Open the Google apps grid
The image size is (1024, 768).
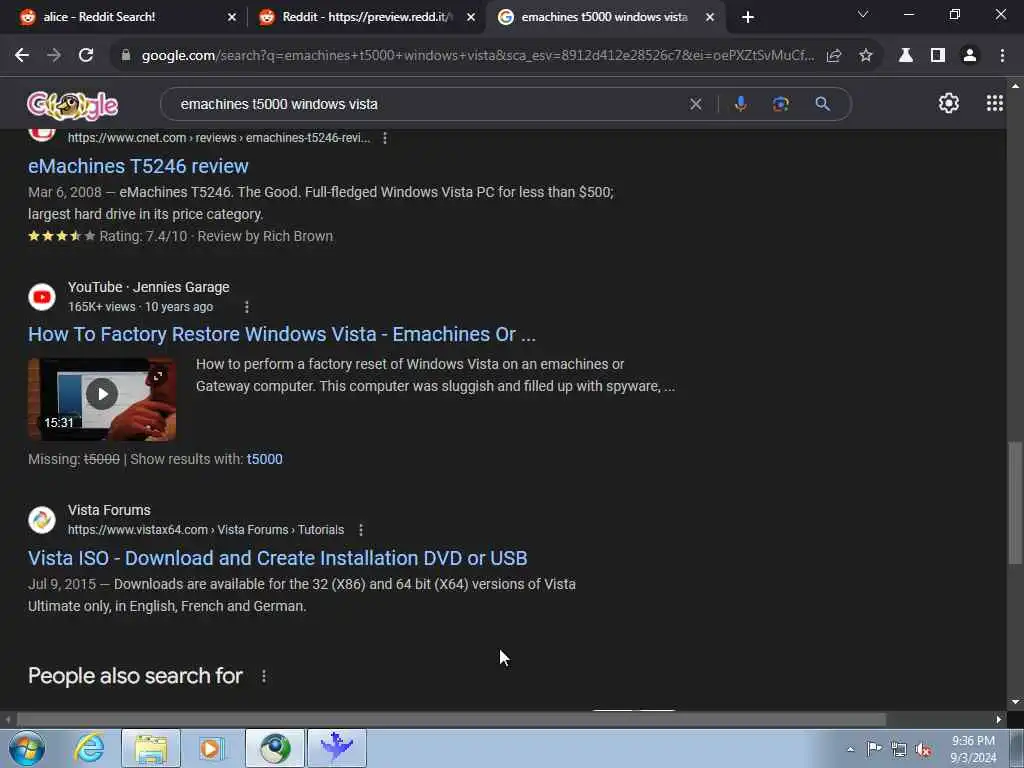coord(995,103)
